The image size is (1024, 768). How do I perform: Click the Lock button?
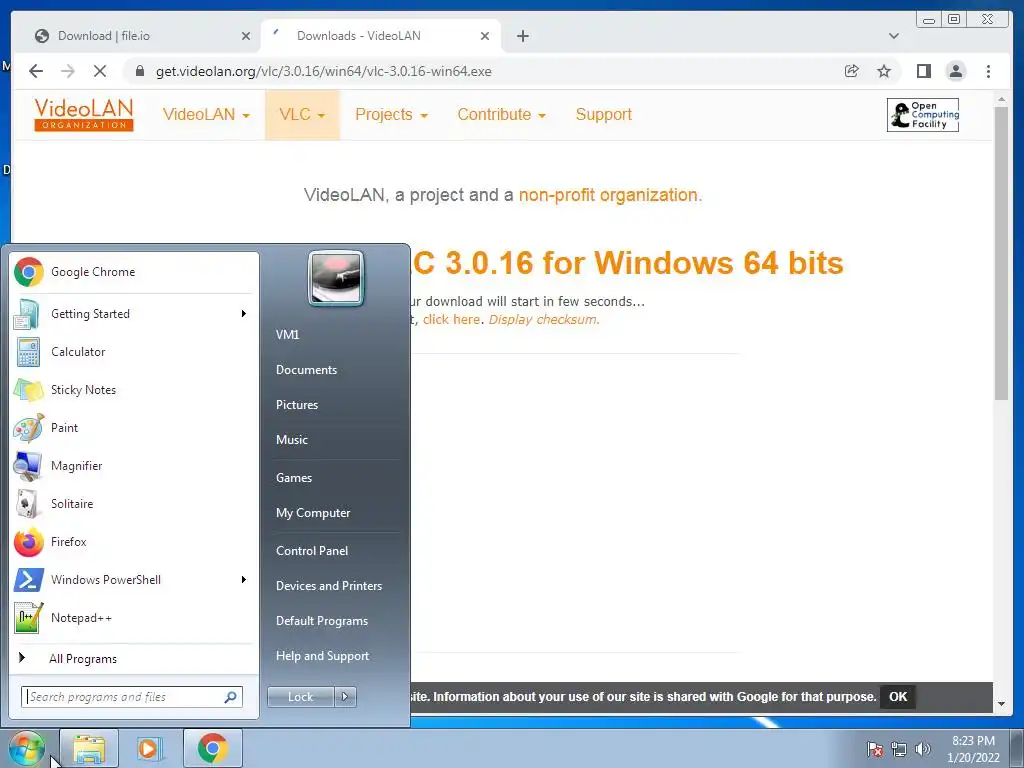pyautogui.click(x=301, y=697)
